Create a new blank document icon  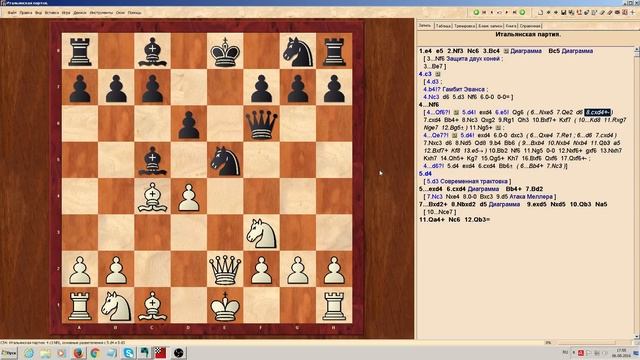click(541, 12)
